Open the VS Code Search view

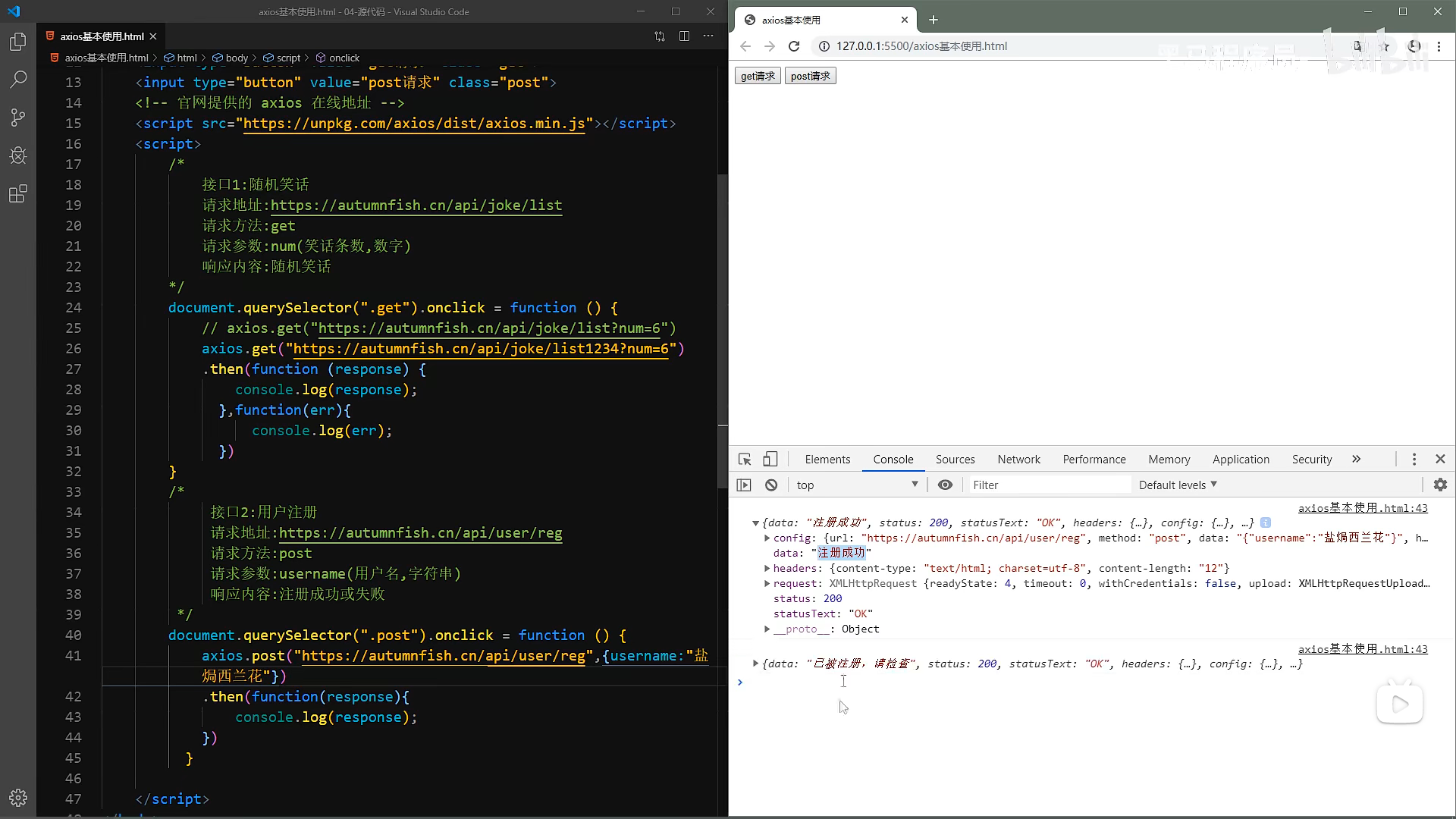pos(18,79)
